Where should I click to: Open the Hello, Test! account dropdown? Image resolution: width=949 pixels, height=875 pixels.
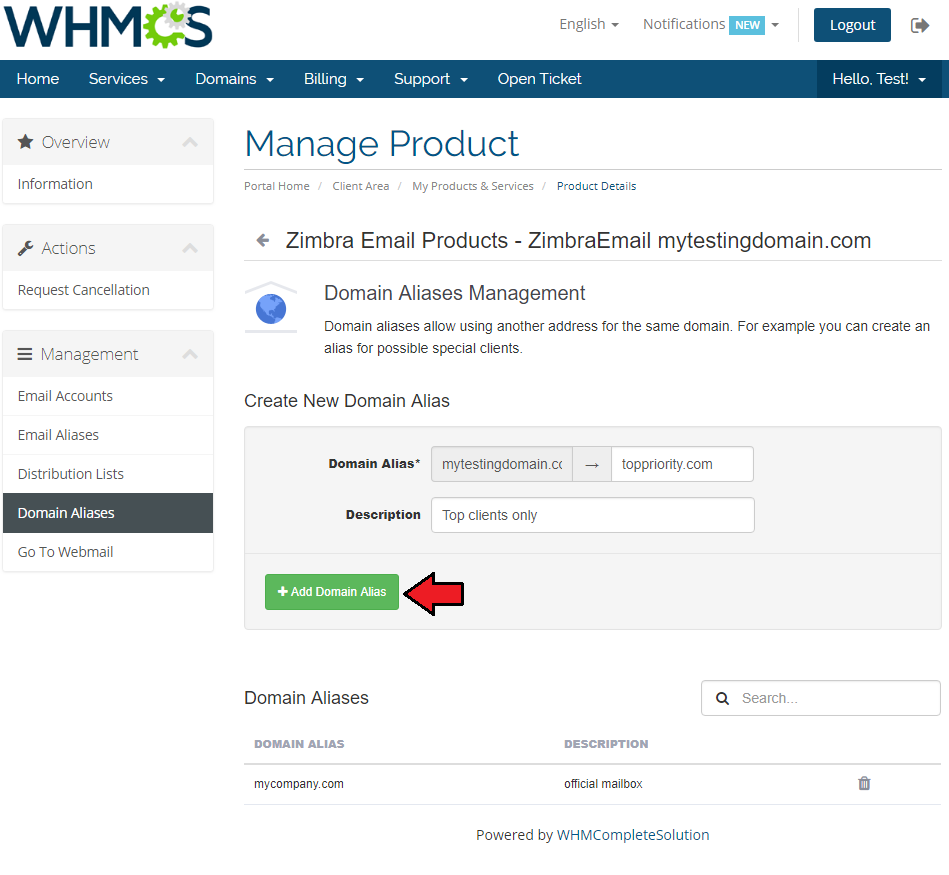(x=879, y=79)
